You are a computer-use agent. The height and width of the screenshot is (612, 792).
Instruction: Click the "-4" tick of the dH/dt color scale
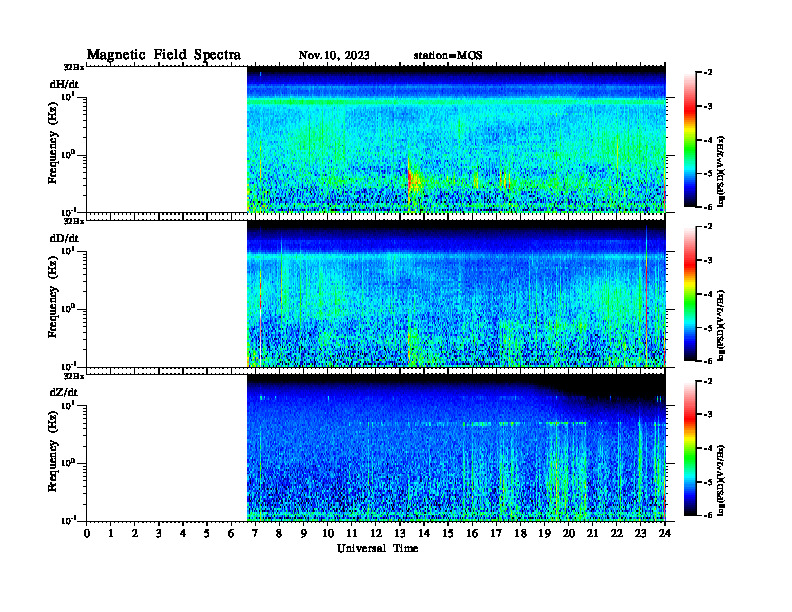tap(708, 140)
